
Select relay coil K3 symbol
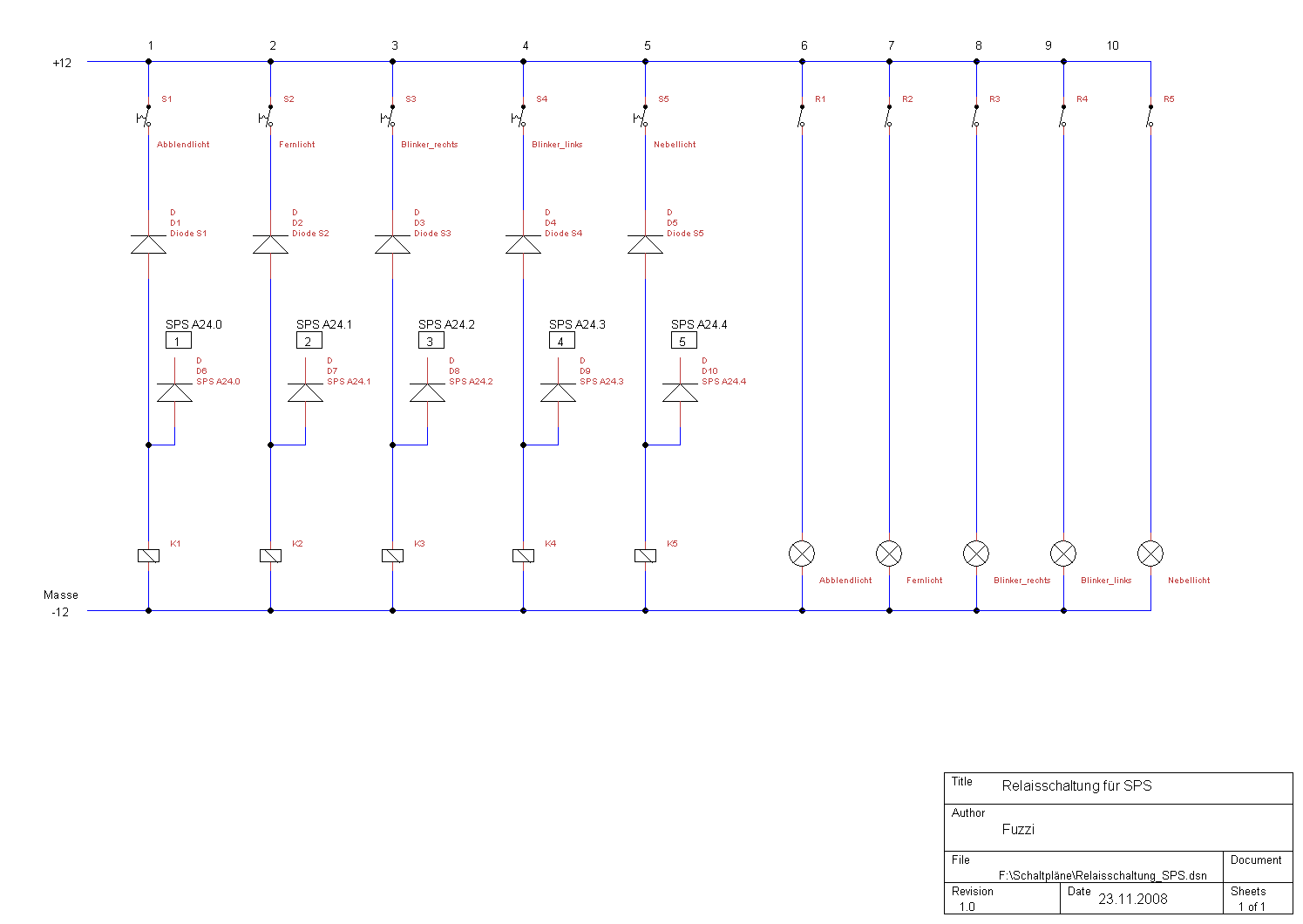pos(392,555)
